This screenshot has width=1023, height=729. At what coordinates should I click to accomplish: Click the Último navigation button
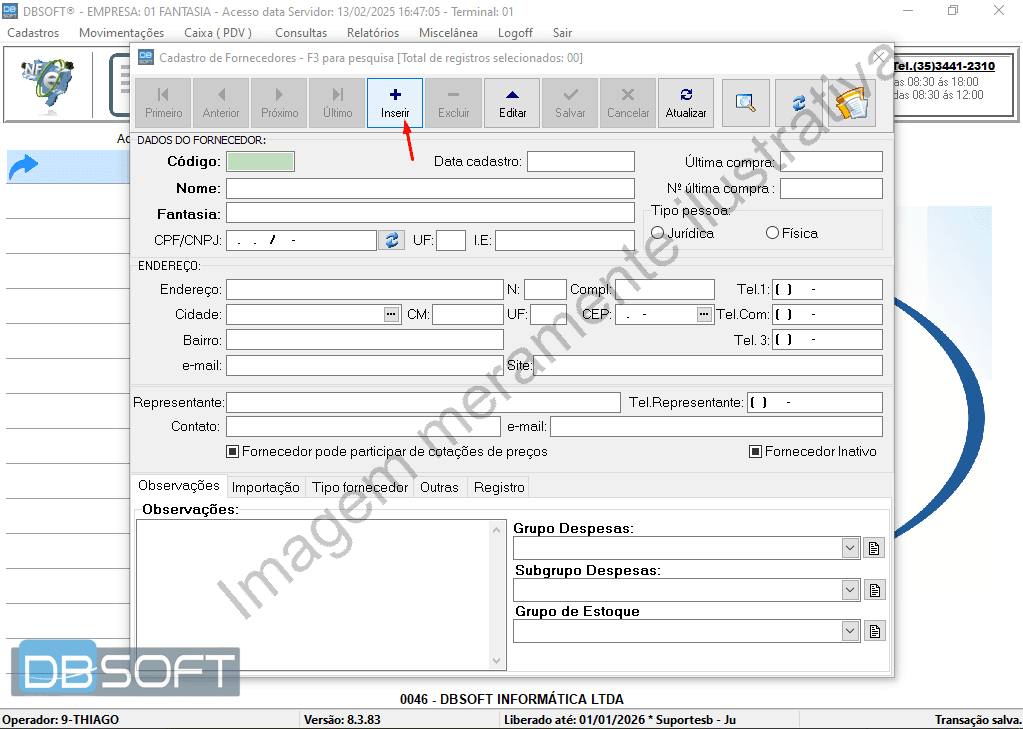pos(336,103)
